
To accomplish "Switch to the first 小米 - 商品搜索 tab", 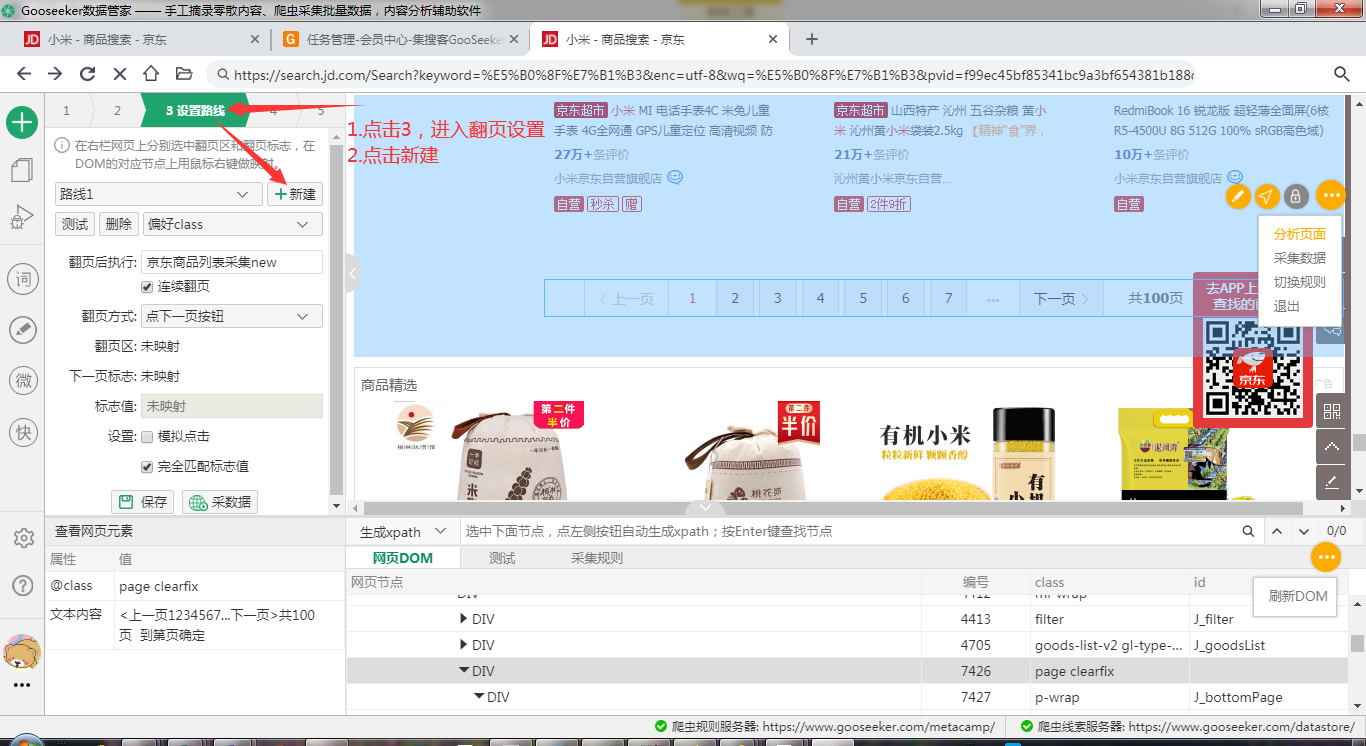I will (x=107, y=40).
